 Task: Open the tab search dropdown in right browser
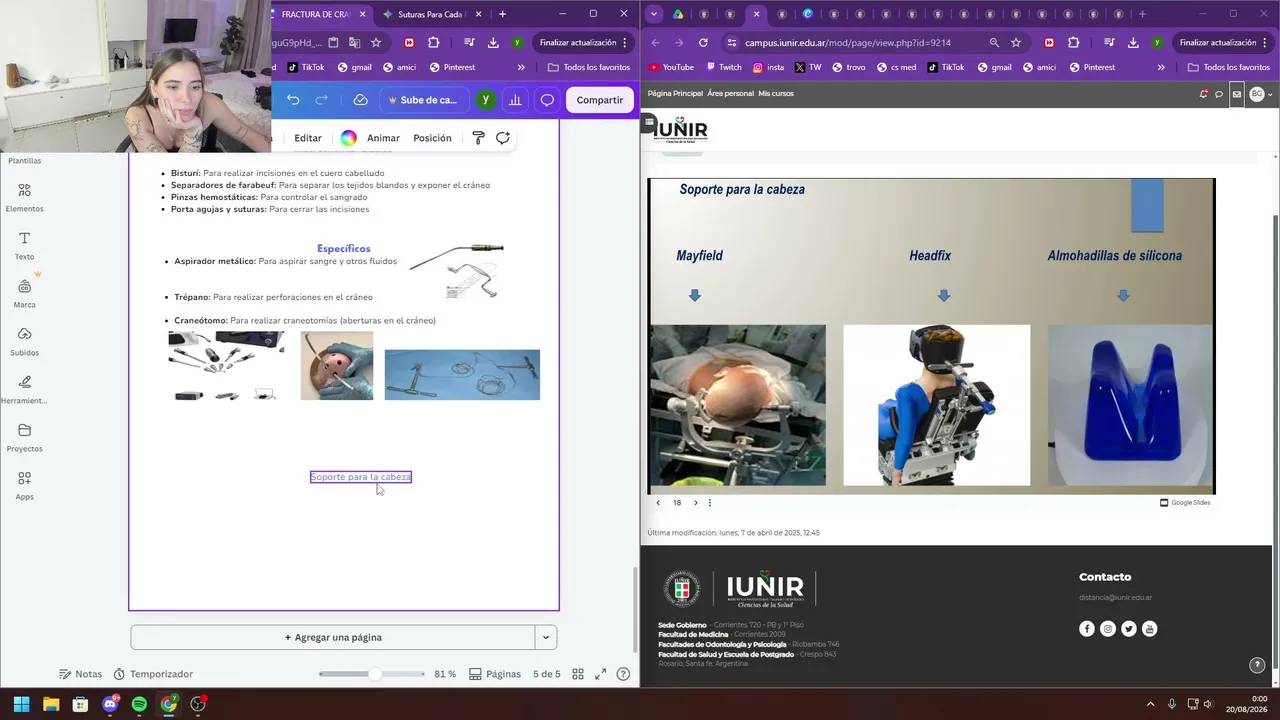(x=653, y=14)
